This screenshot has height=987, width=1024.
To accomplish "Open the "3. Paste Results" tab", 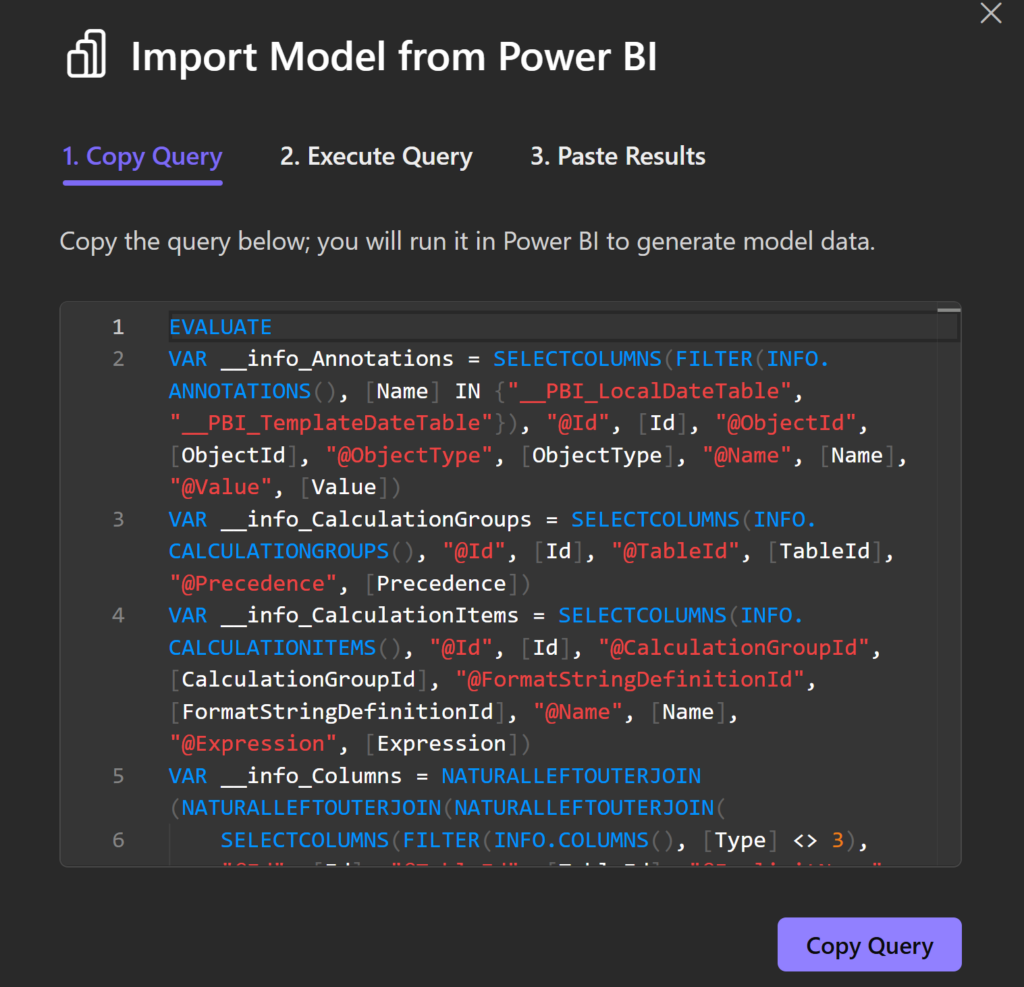I will click(617, 156).
